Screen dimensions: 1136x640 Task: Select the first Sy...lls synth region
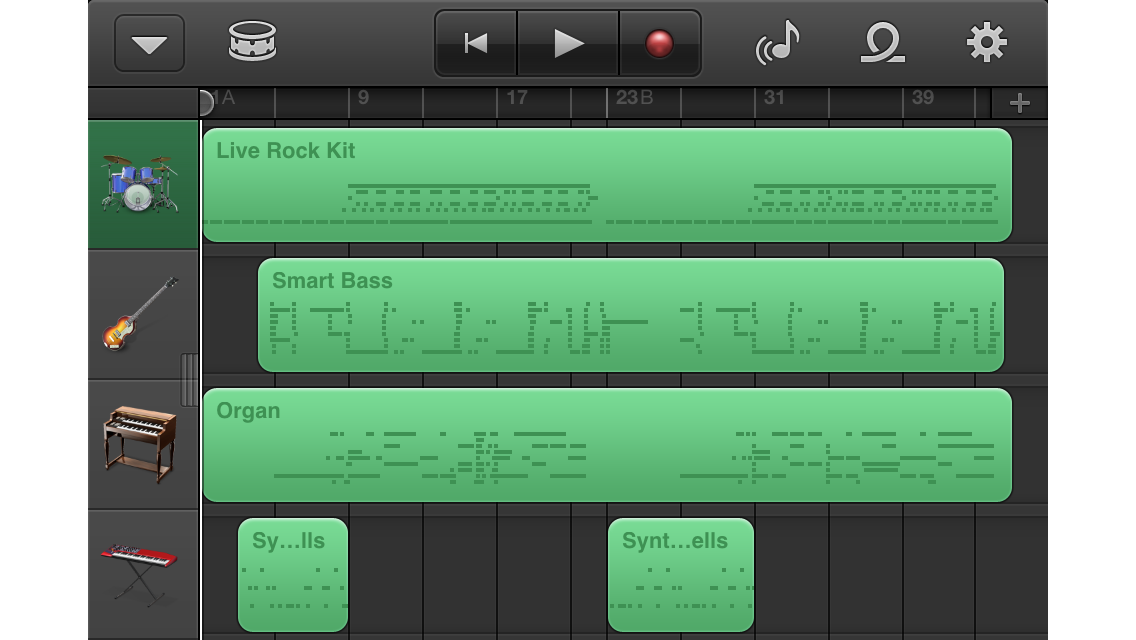[293, 575]
